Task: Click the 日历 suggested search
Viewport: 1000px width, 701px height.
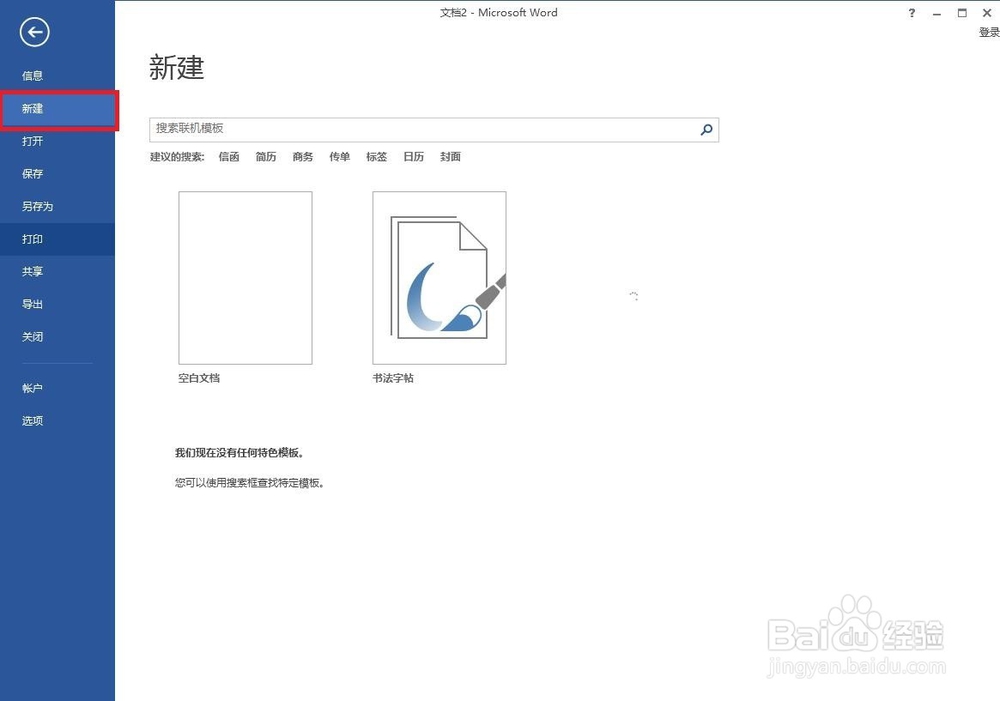Action: [x=413, y=156]
